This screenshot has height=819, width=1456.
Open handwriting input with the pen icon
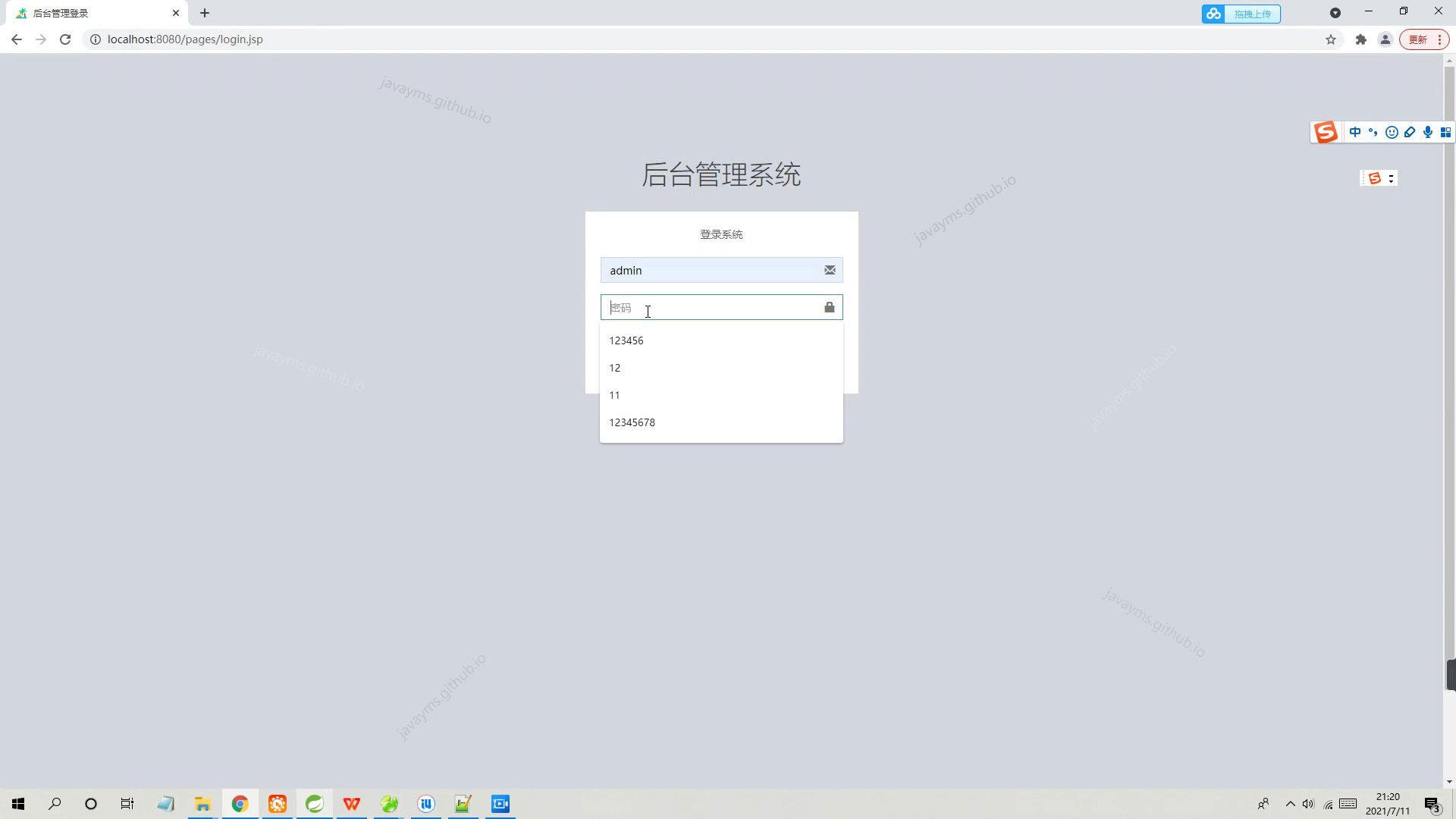(x=1410, y=132)
